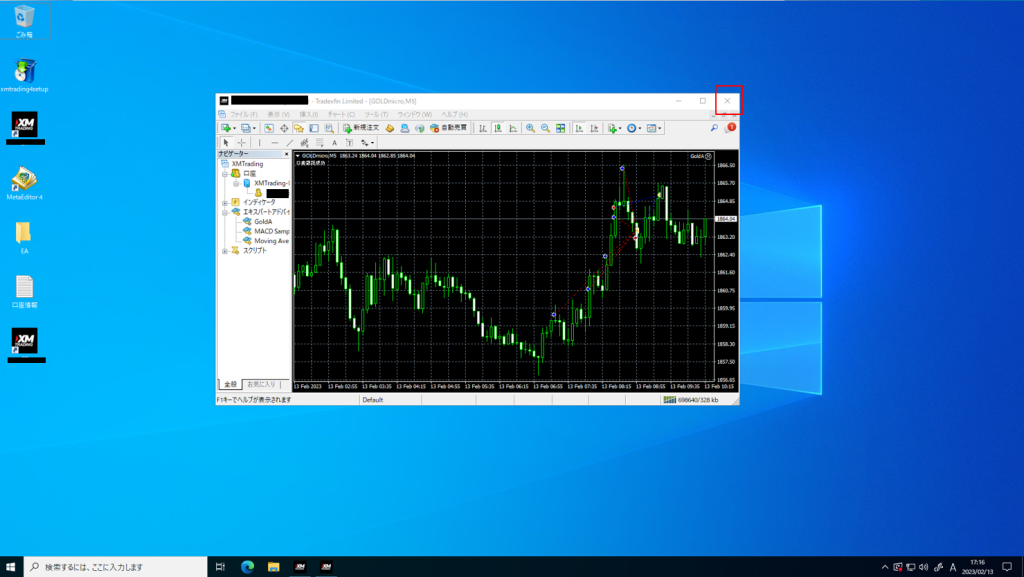
Task: Open the チャート (C) menu
Action: (341, 115)
